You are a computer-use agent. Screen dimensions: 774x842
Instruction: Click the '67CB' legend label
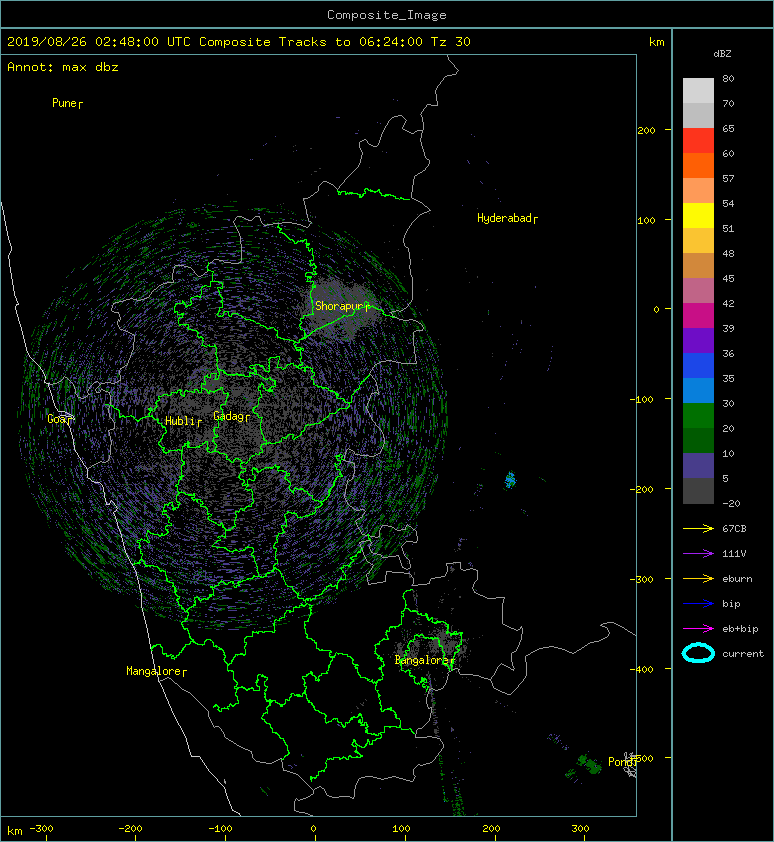pos(734,529)
